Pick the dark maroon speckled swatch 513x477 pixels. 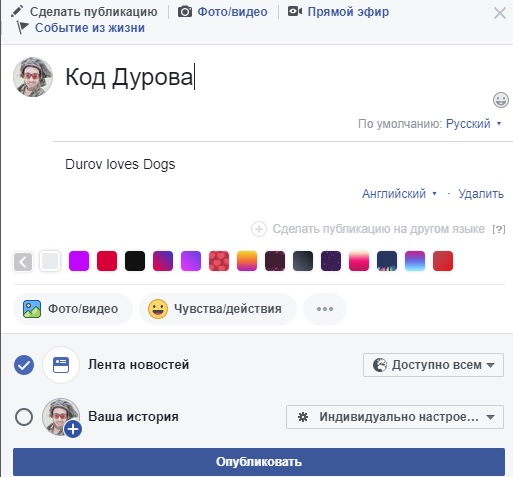275,261
